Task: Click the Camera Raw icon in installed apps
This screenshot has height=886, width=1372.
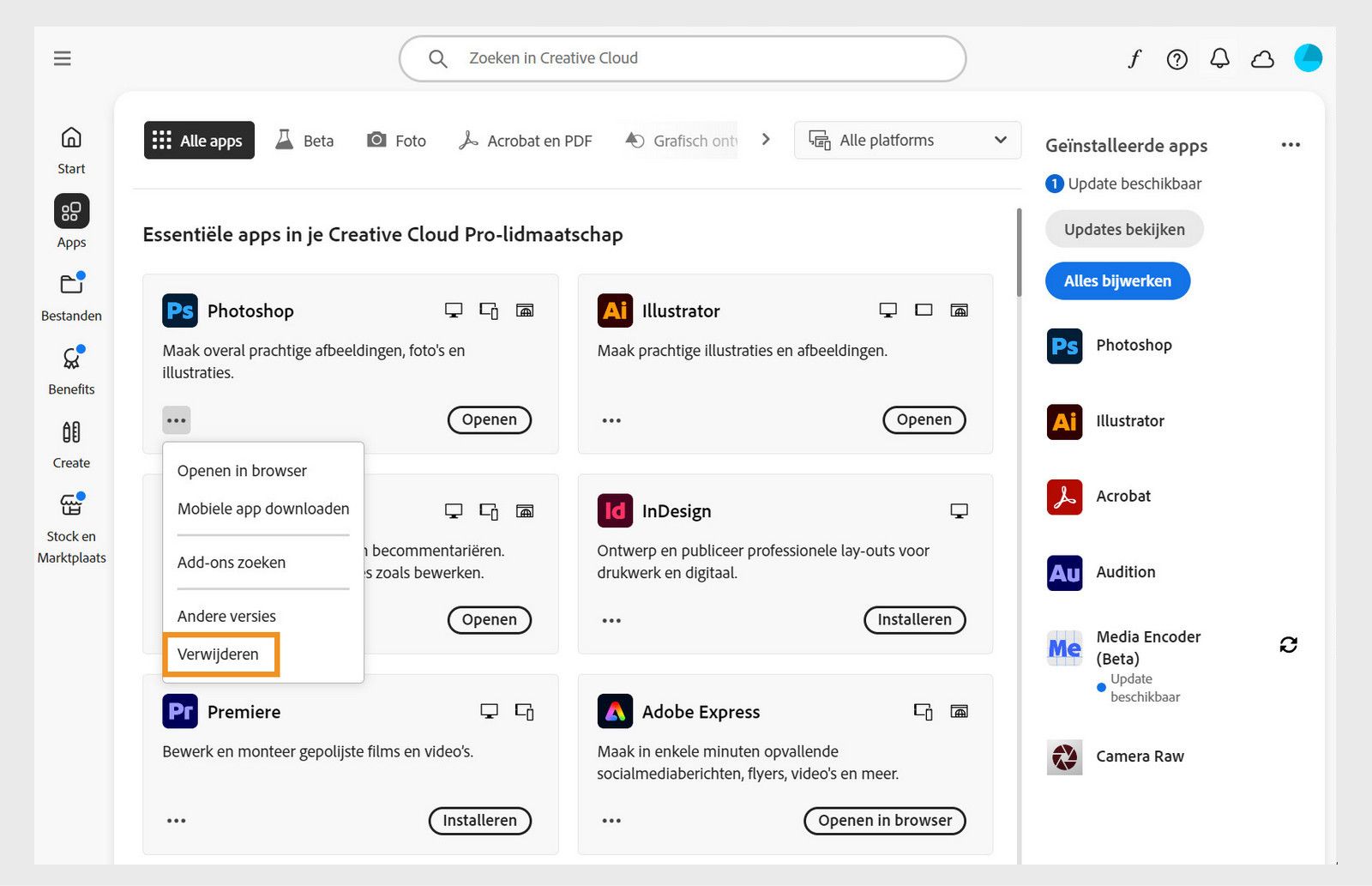Action: [x=1063, y=757]
